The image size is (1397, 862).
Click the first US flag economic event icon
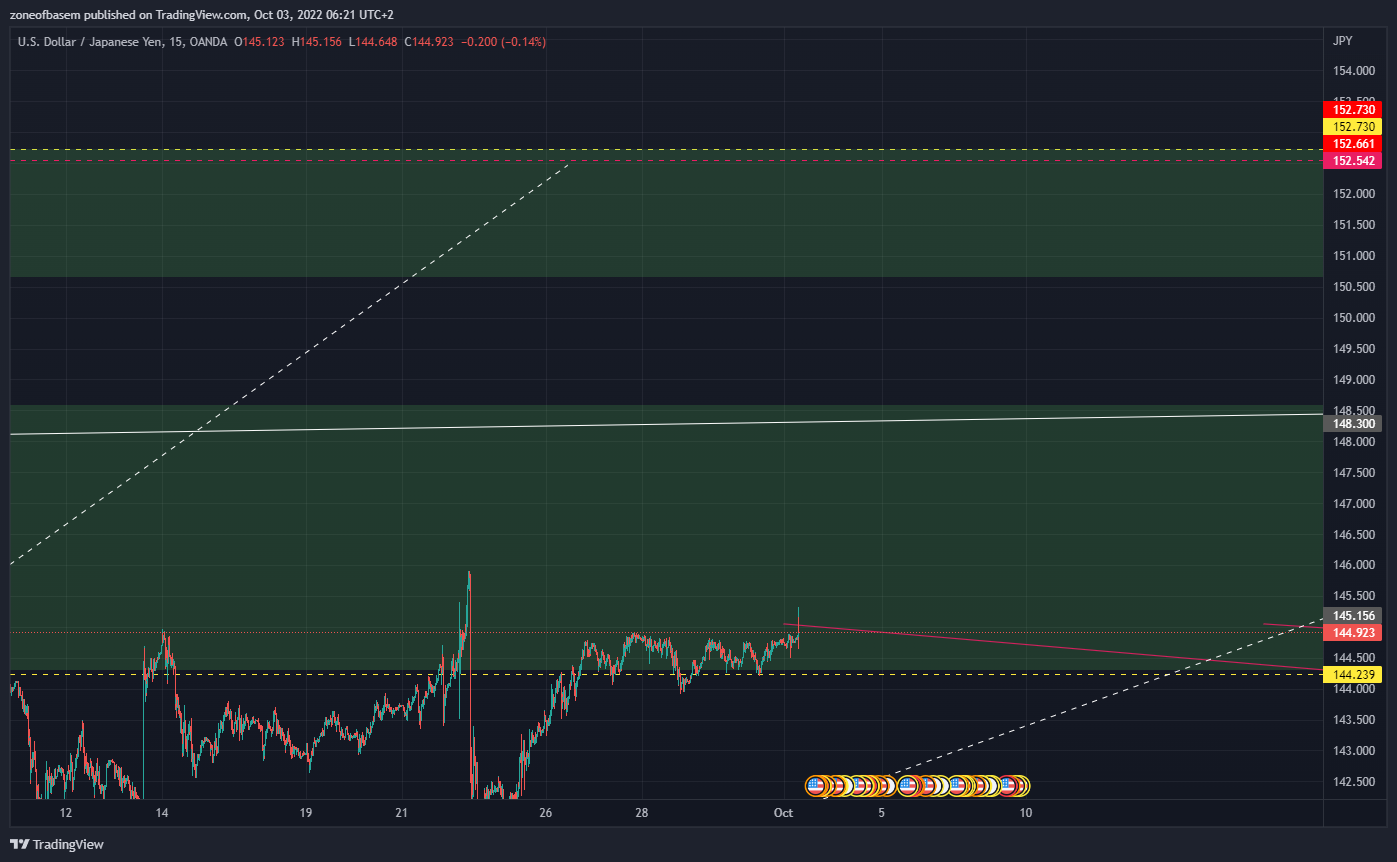coord(816,786)
